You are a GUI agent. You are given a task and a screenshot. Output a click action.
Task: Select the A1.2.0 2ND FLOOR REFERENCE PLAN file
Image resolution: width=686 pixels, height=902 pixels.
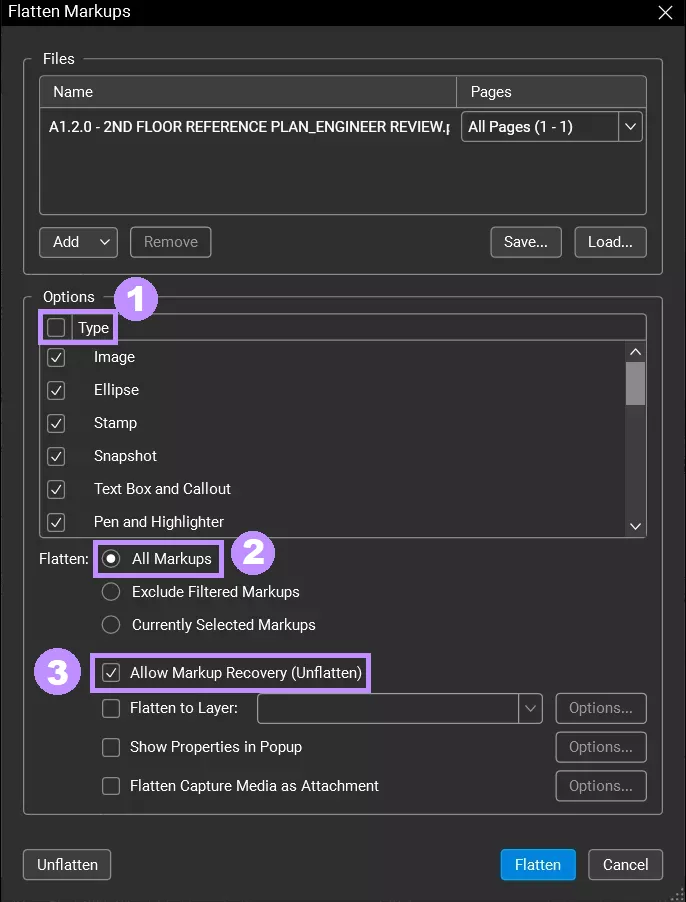click(x=248, y=127)
